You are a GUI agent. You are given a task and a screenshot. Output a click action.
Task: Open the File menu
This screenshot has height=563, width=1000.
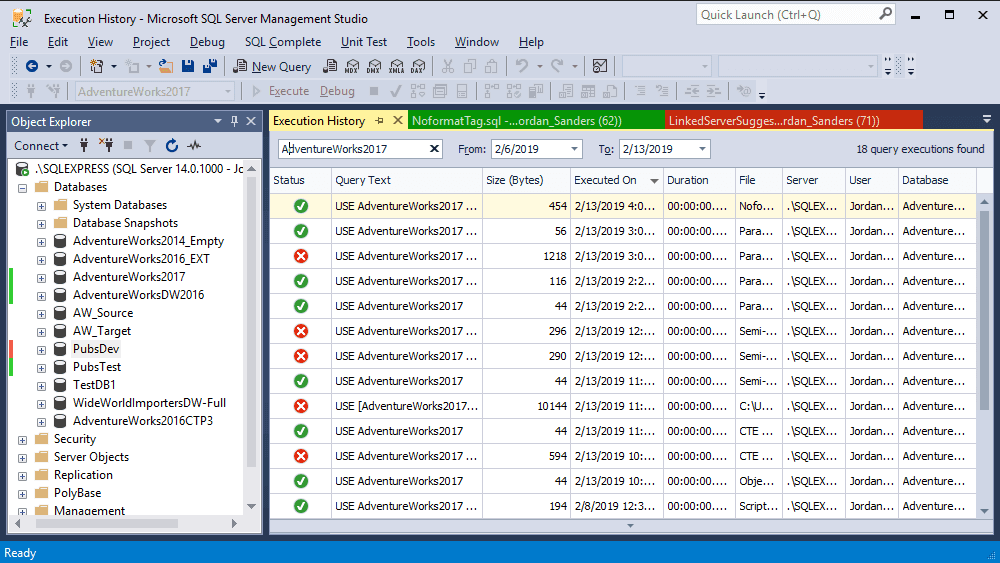(x=19, y=42)
